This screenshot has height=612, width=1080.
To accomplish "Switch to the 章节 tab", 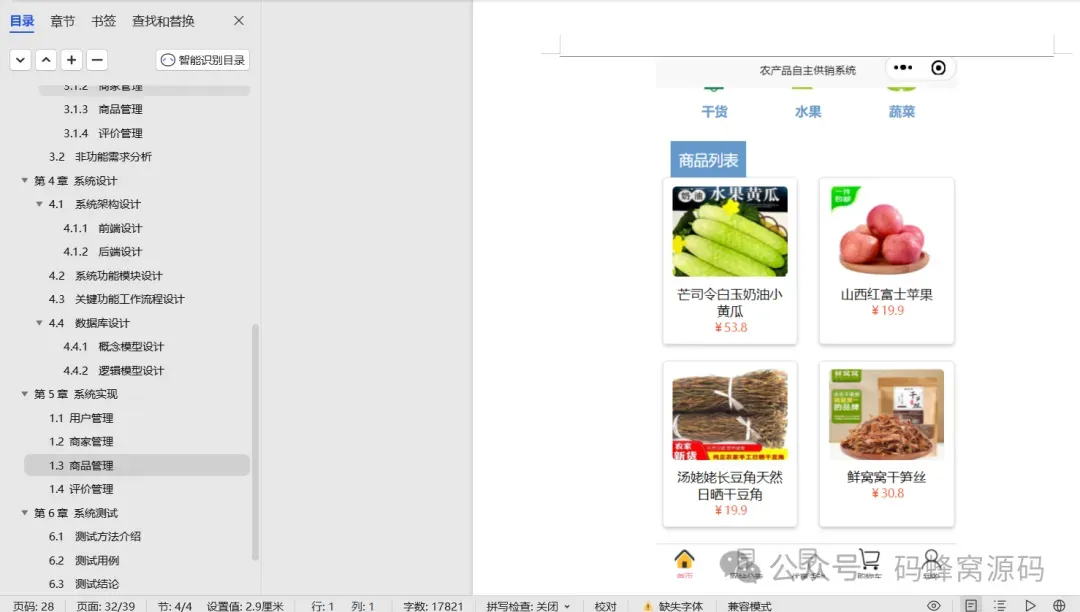I will point(63,21).
